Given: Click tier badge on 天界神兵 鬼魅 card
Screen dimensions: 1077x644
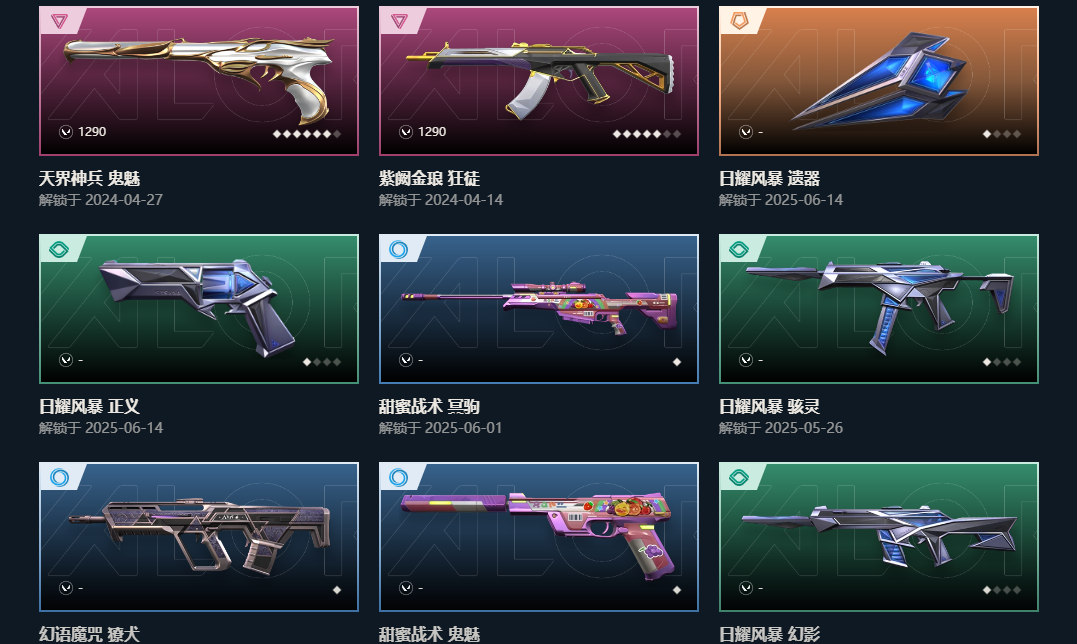Looking at the screenshot, I should (59, 21).
